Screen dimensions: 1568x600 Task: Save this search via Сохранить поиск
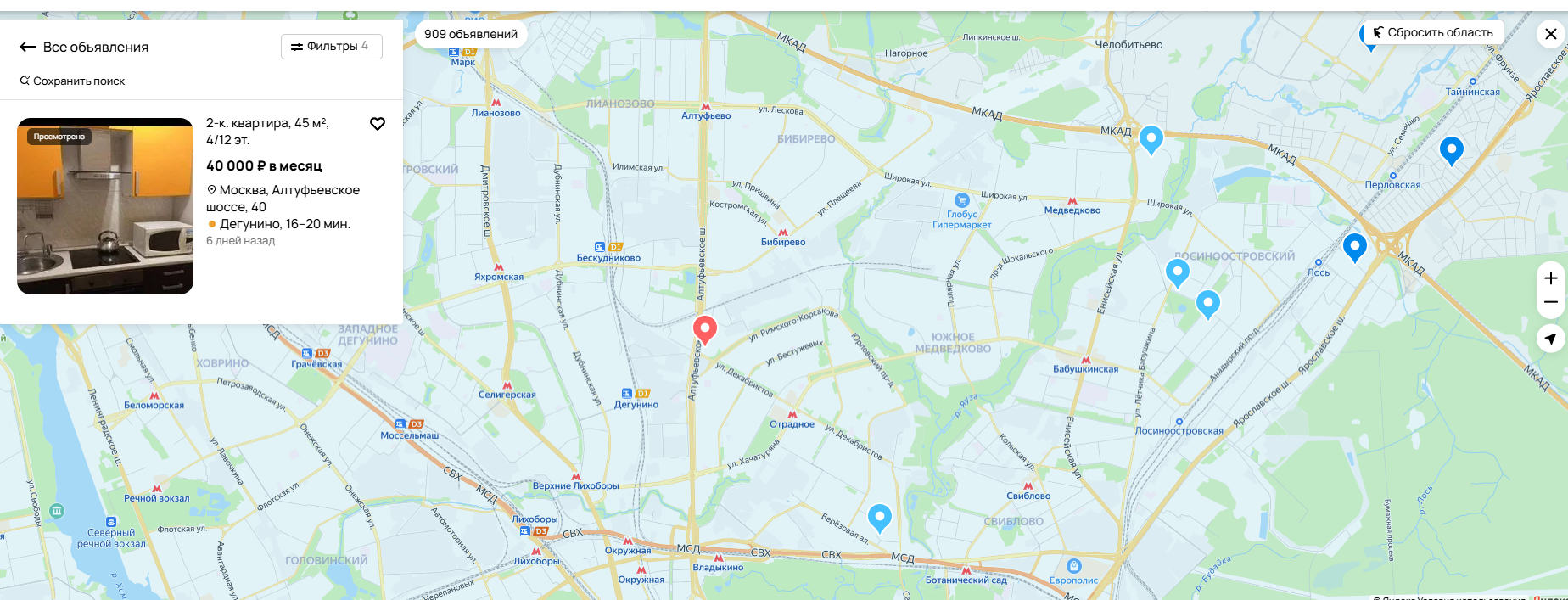click(73, 81)
